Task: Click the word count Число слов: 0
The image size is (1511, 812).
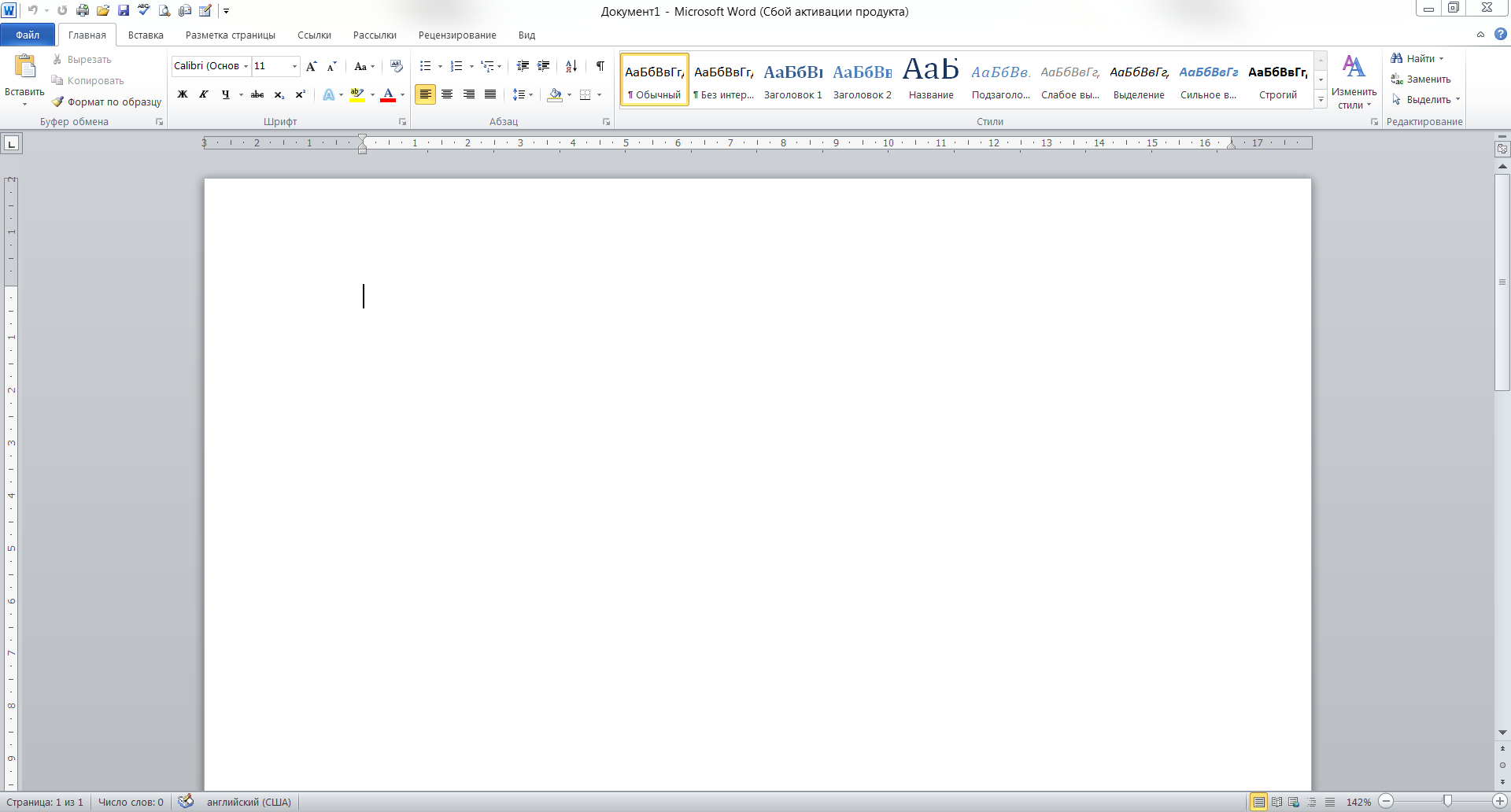Action: 131,802
